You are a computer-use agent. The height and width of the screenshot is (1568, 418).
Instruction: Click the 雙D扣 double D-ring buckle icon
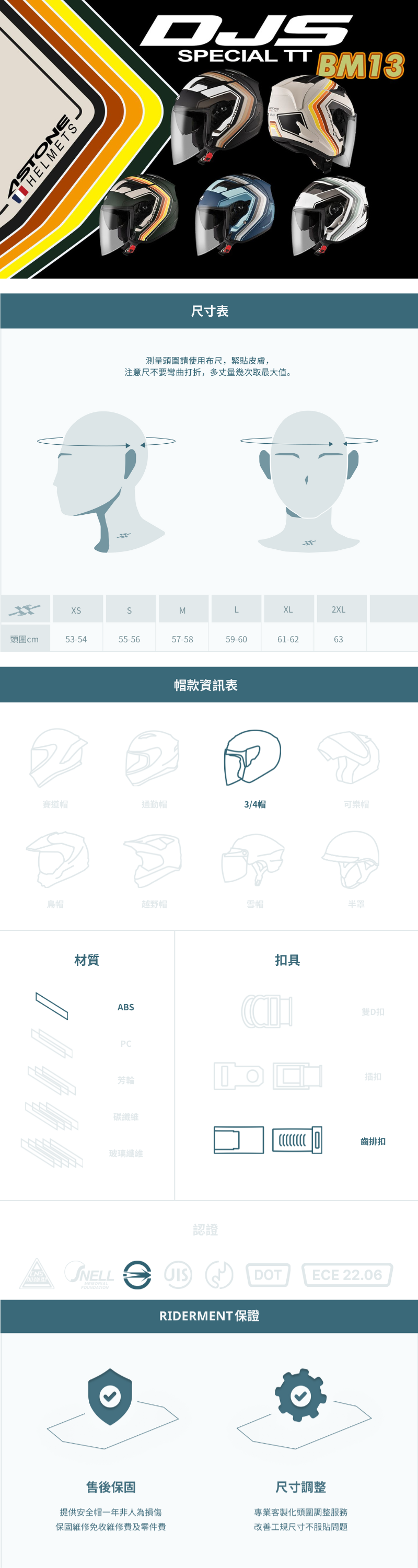point(267,1011)
